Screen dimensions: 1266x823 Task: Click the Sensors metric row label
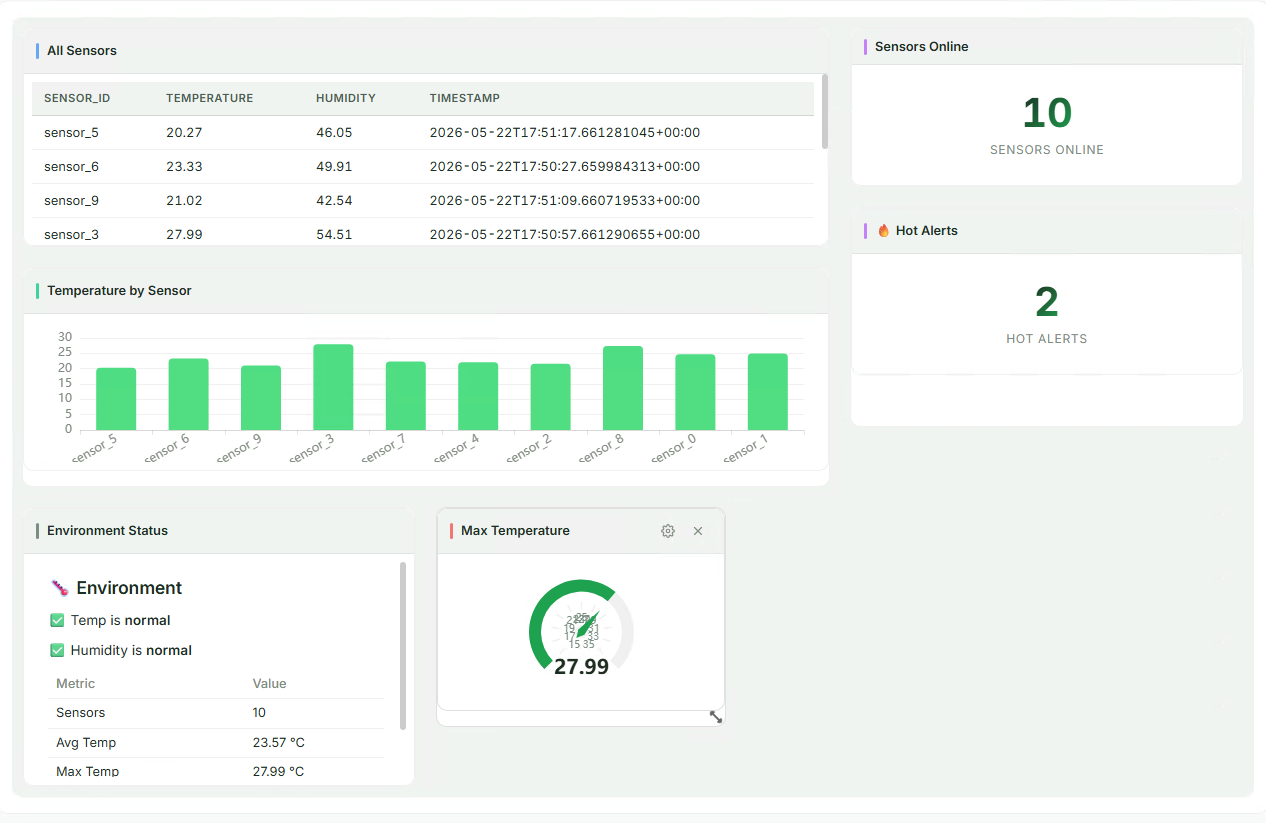(x=80, y=713)
